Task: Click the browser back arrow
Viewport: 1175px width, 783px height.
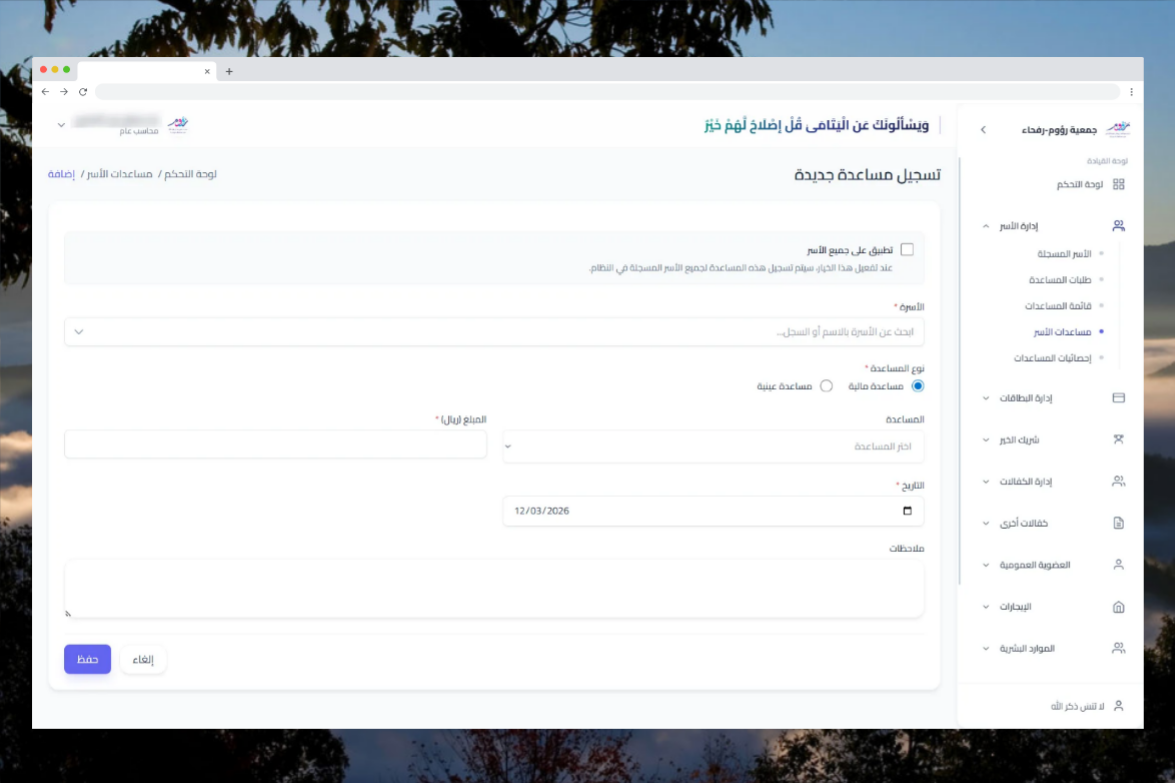Action: tap(46, 91)
